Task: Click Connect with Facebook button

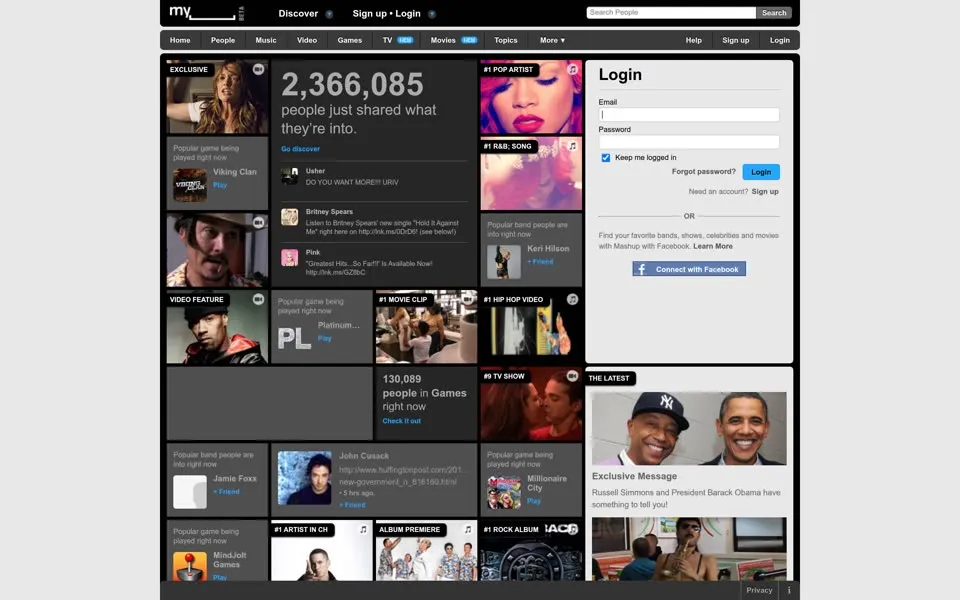Action: (x=689, y=269)
